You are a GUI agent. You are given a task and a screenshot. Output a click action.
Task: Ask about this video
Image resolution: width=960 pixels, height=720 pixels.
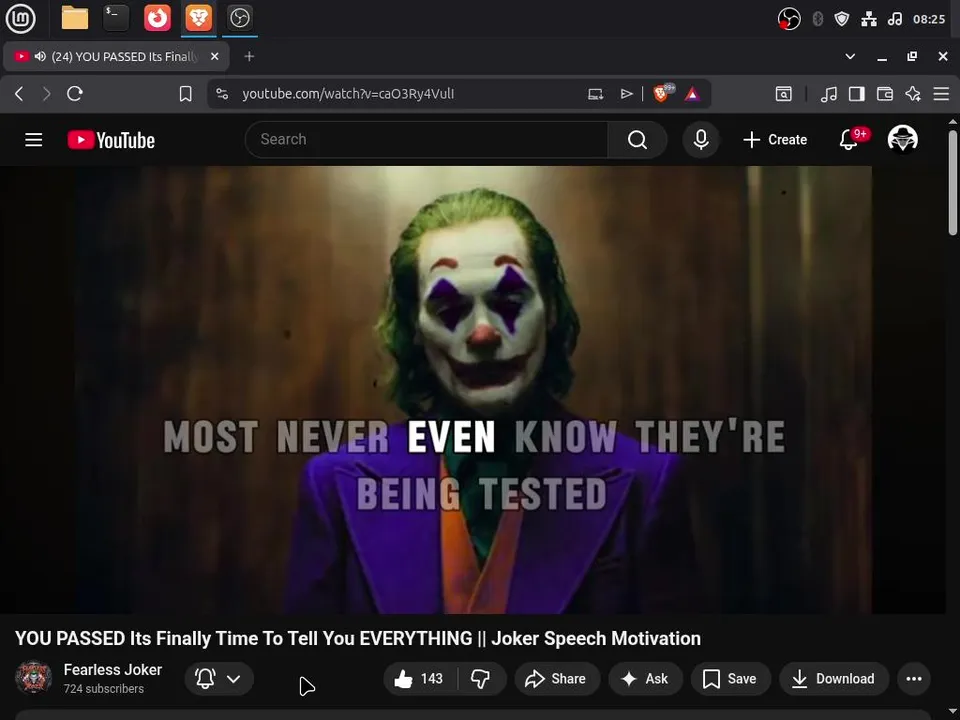tap(645, 678)
